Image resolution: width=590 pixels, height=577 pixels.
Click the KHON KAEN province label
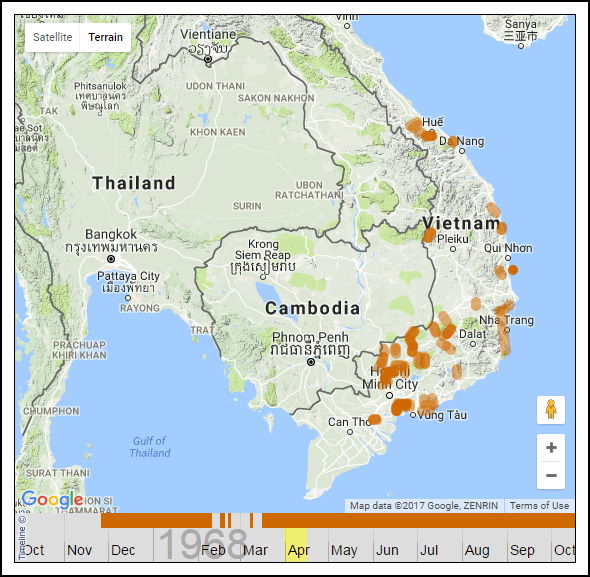[x=218, y=132]
